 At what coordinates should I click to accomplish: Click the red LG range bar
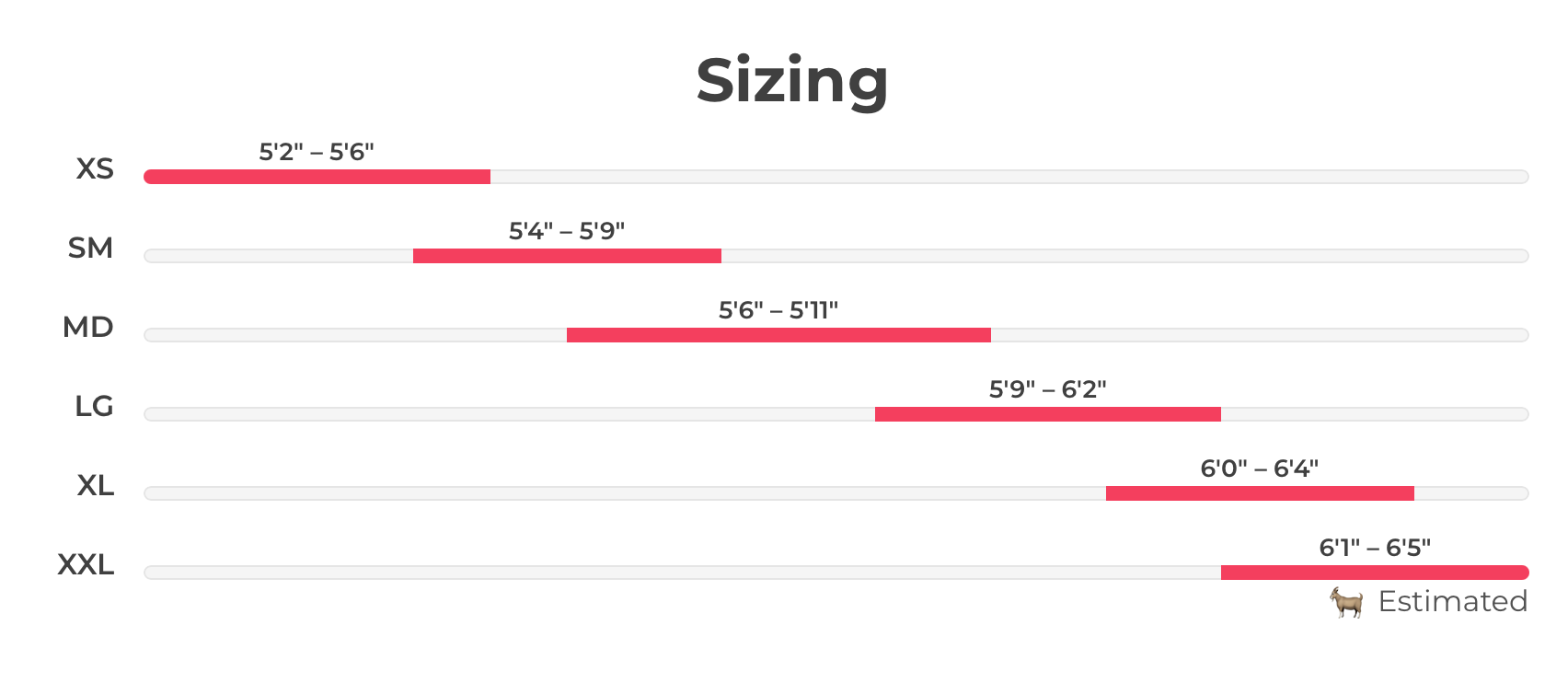(1047, 414)
